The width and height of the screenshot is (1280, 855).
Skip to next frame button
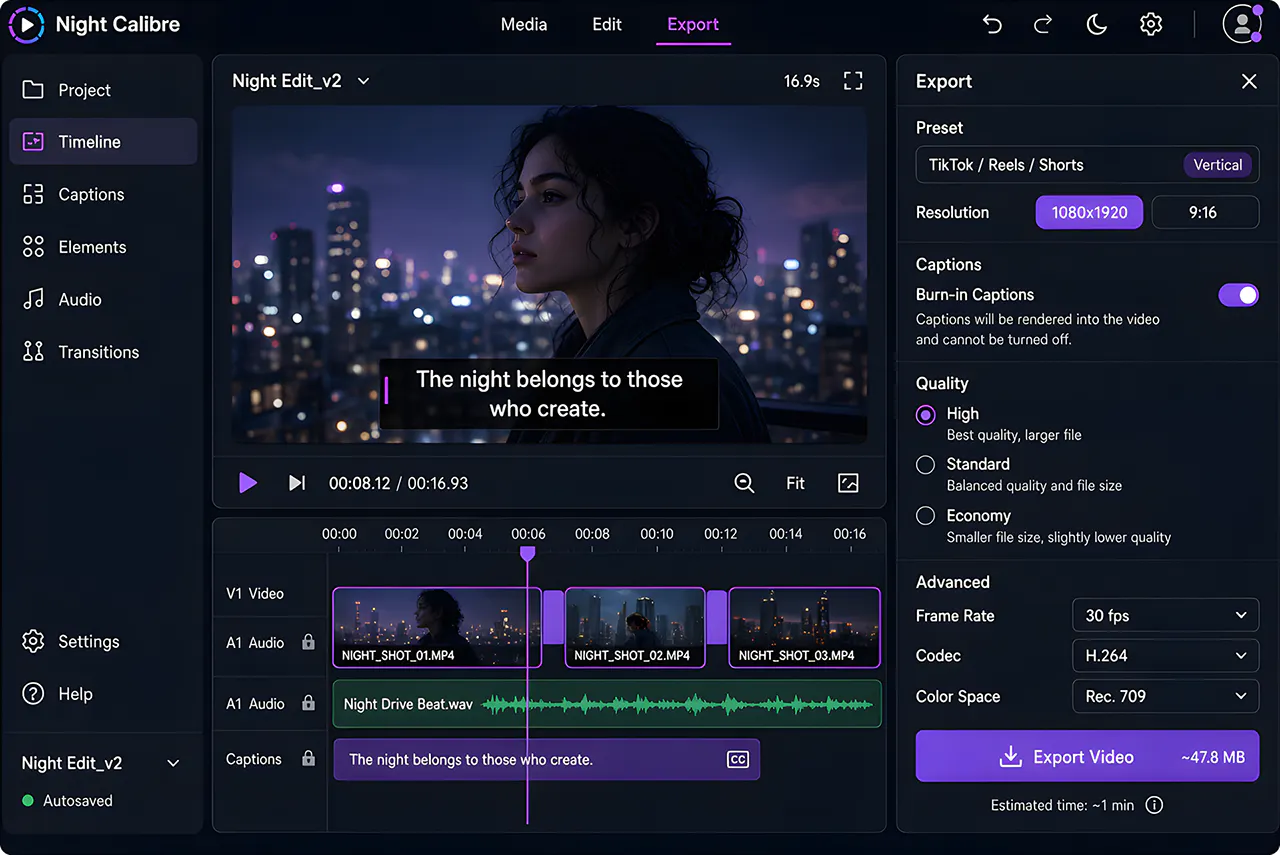pyautogui.click(x=297, y=483)
